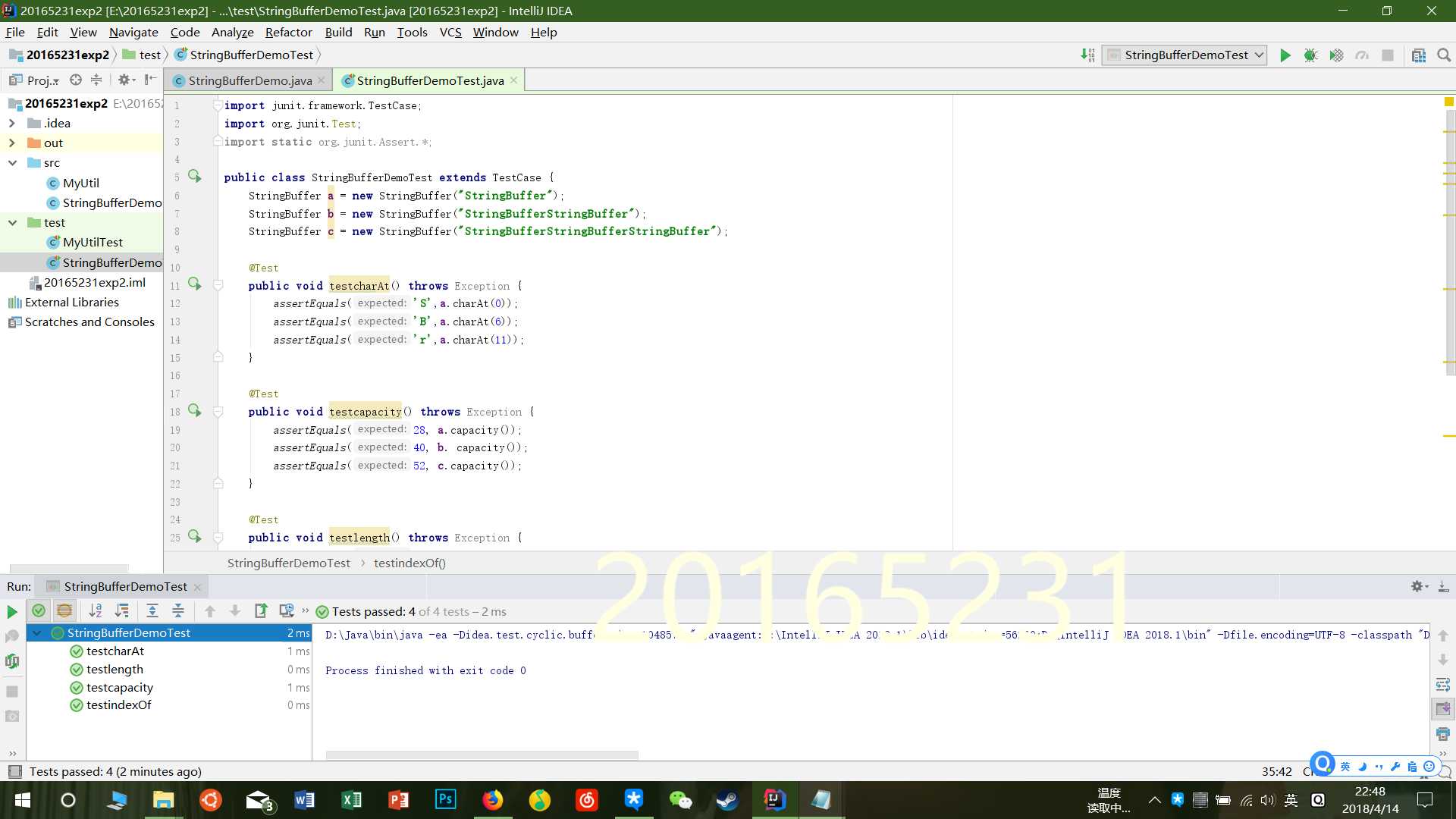Select the StringBufferDemoTest Run tab

point(125,586)
